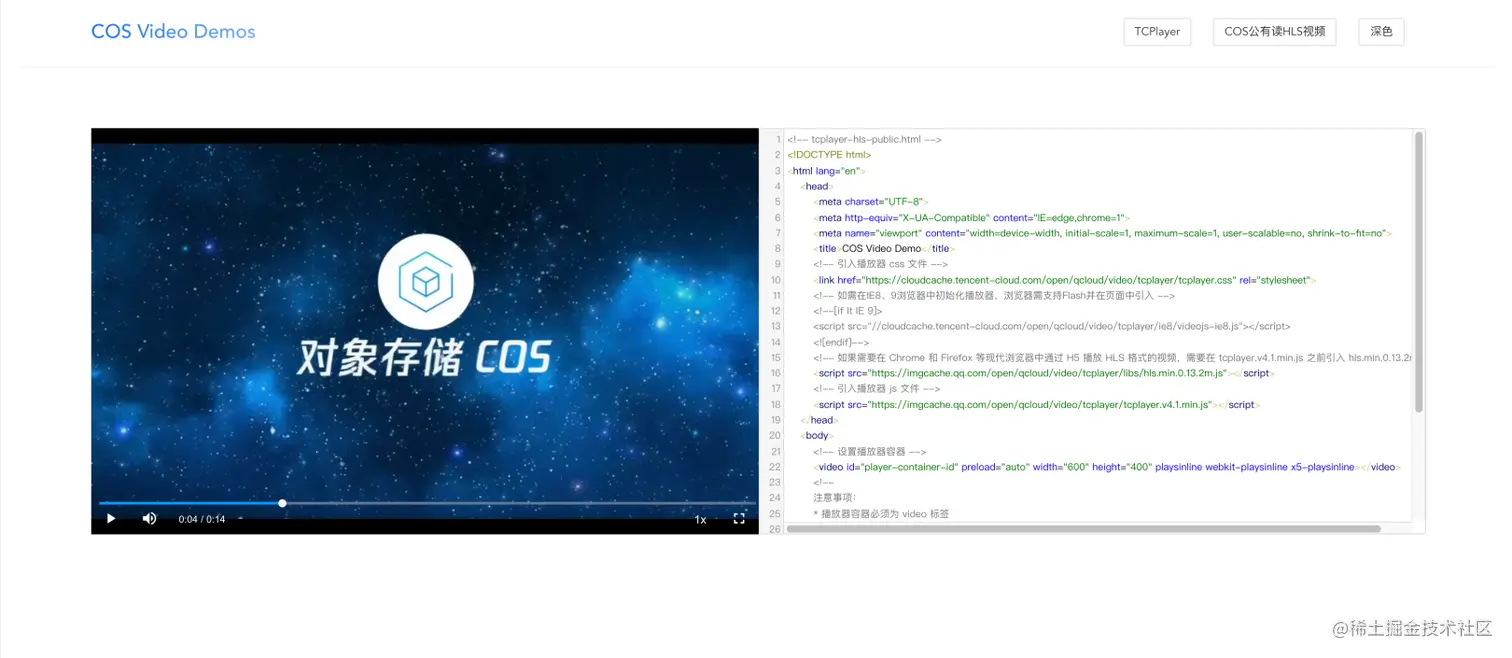Image resolution: width=1512 pixels, height=658 pixels.
Task: Open the TCPlayer dropdown button
Action: coord(1157,32)
